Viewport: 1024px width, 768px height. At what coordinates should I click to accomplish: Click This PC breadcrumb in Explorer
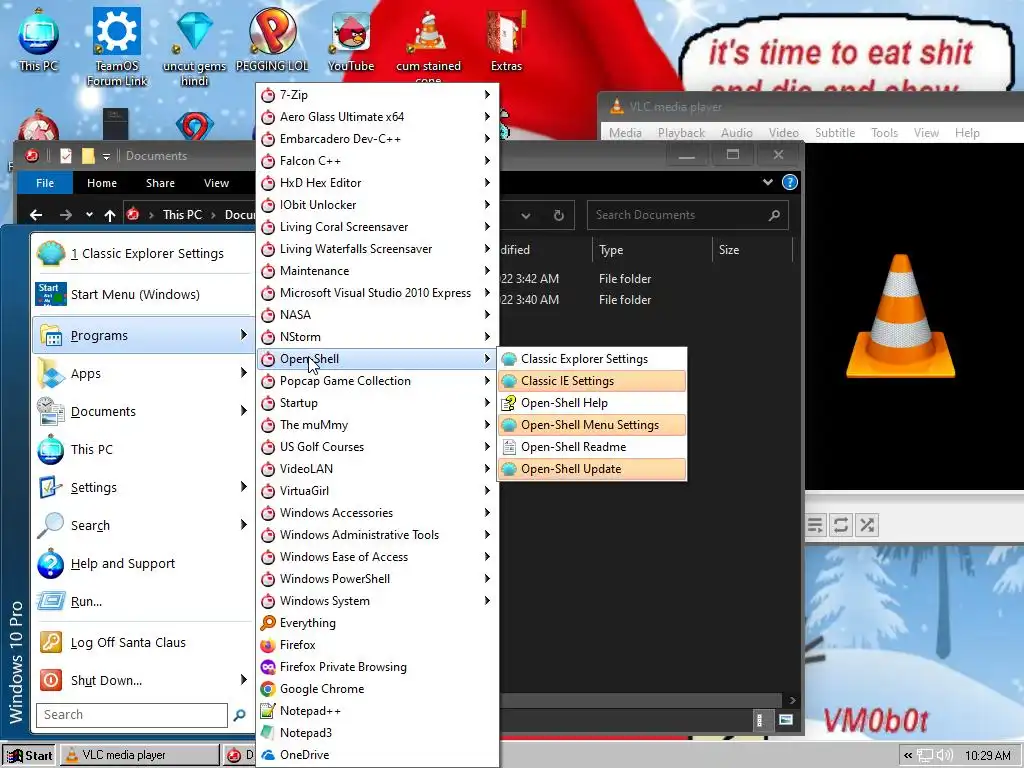182,215
